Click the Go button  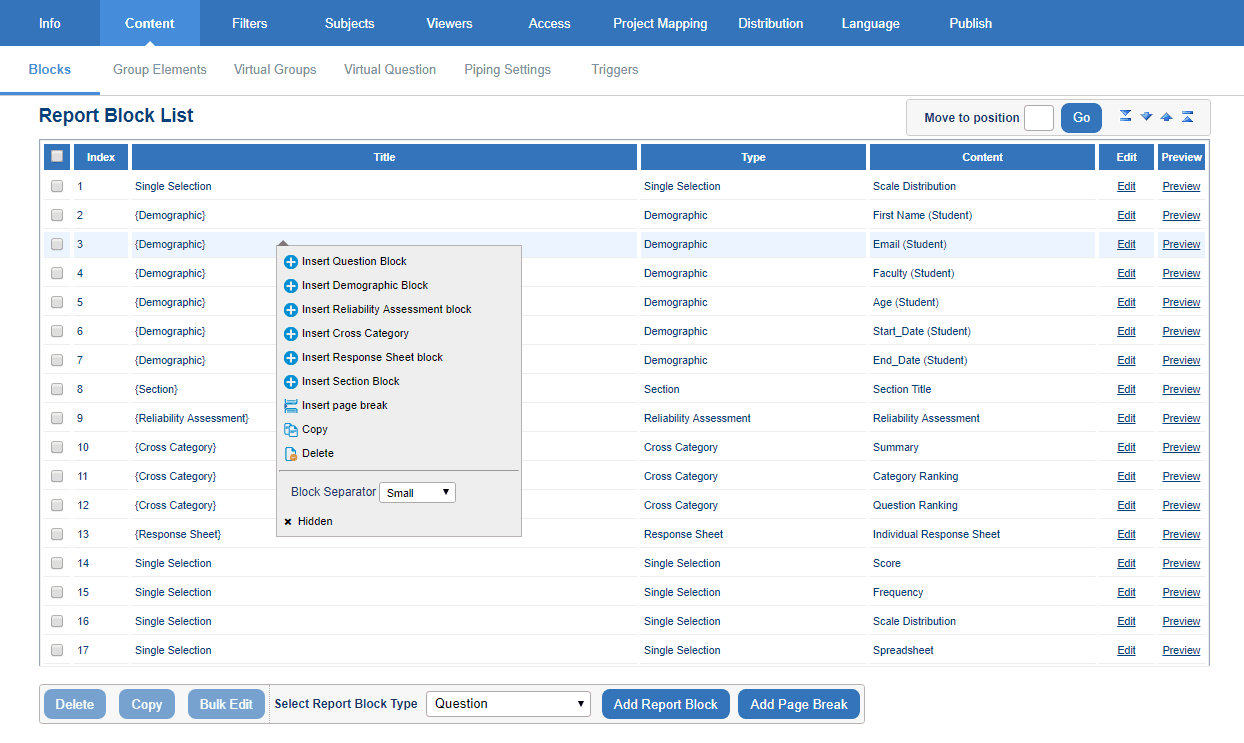coord(1081,117)
